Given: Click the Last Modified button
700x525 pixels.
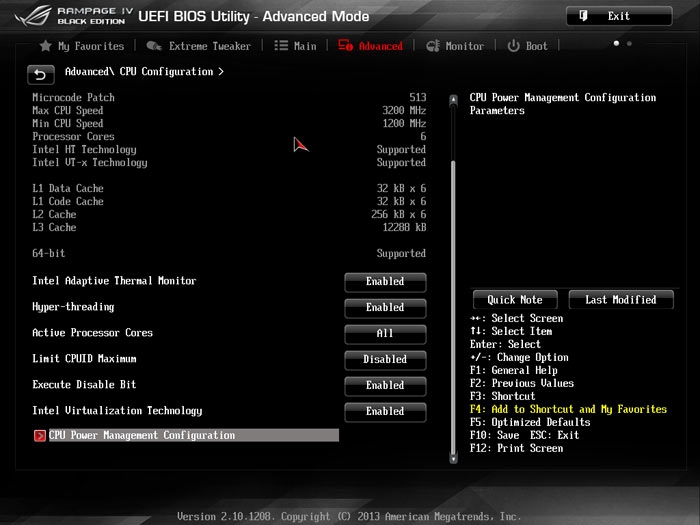Looking at the screenshot, I should pos(621,300).
